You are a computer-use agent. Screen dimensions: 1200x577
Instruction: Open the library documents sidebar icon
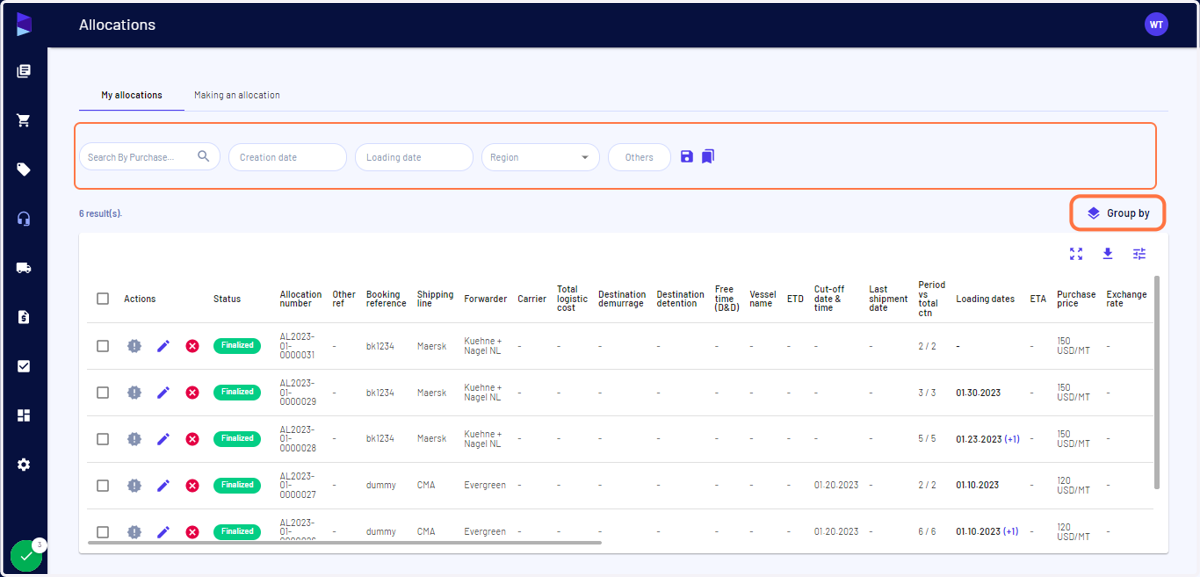point(24,71)
